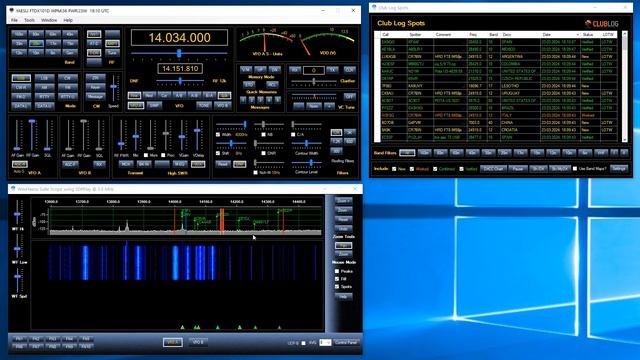
Task: Select 40m in Club Log Band Filters
Action: point(472,153)
